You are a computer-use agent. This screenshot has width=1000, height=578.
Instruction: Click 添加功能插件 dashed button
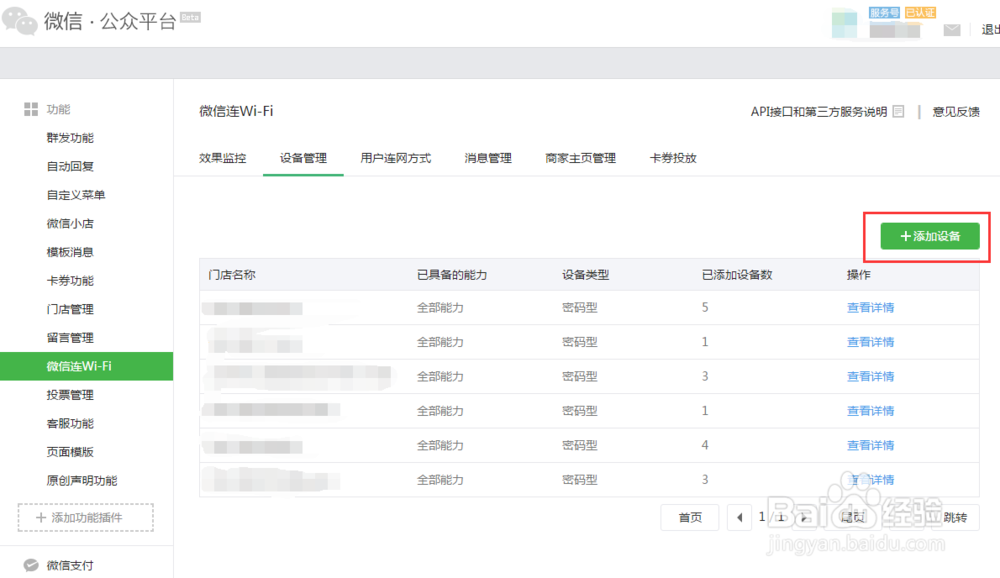(x=85, y=518)
